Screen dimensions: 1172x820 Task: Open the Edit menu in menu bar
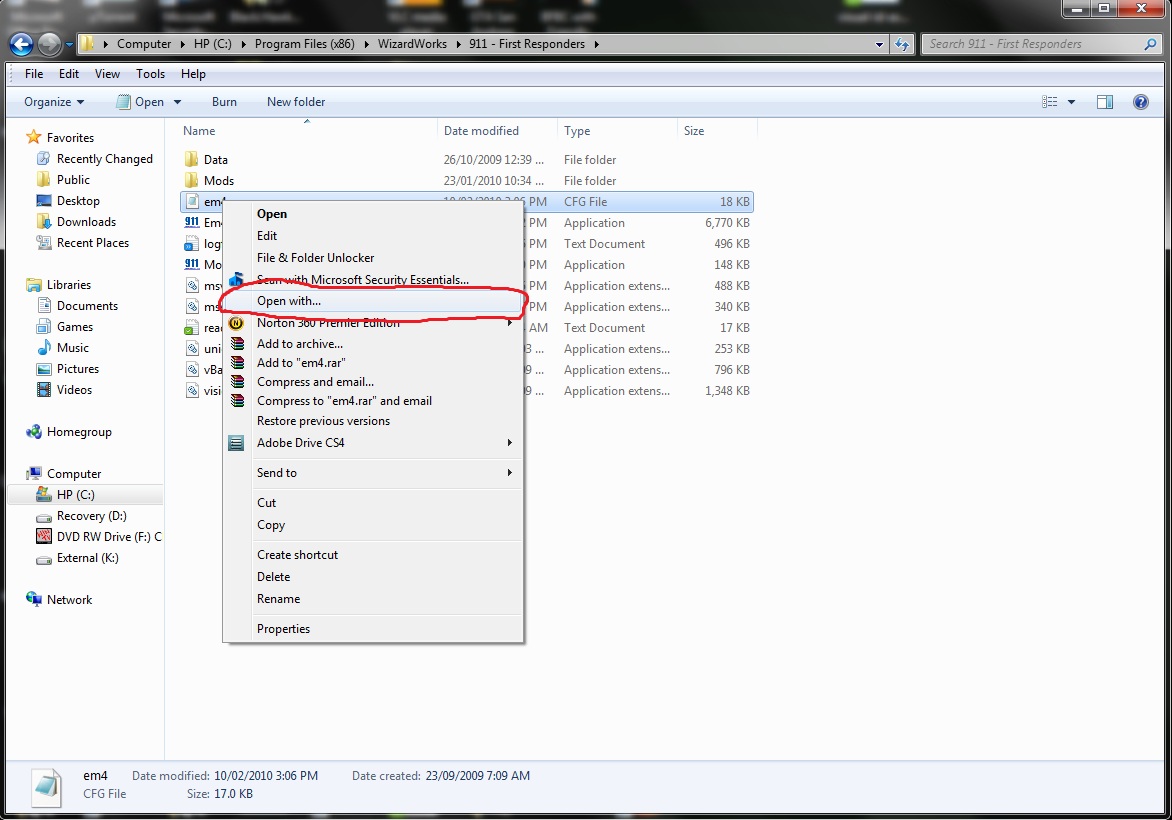(x=69, y=73)
